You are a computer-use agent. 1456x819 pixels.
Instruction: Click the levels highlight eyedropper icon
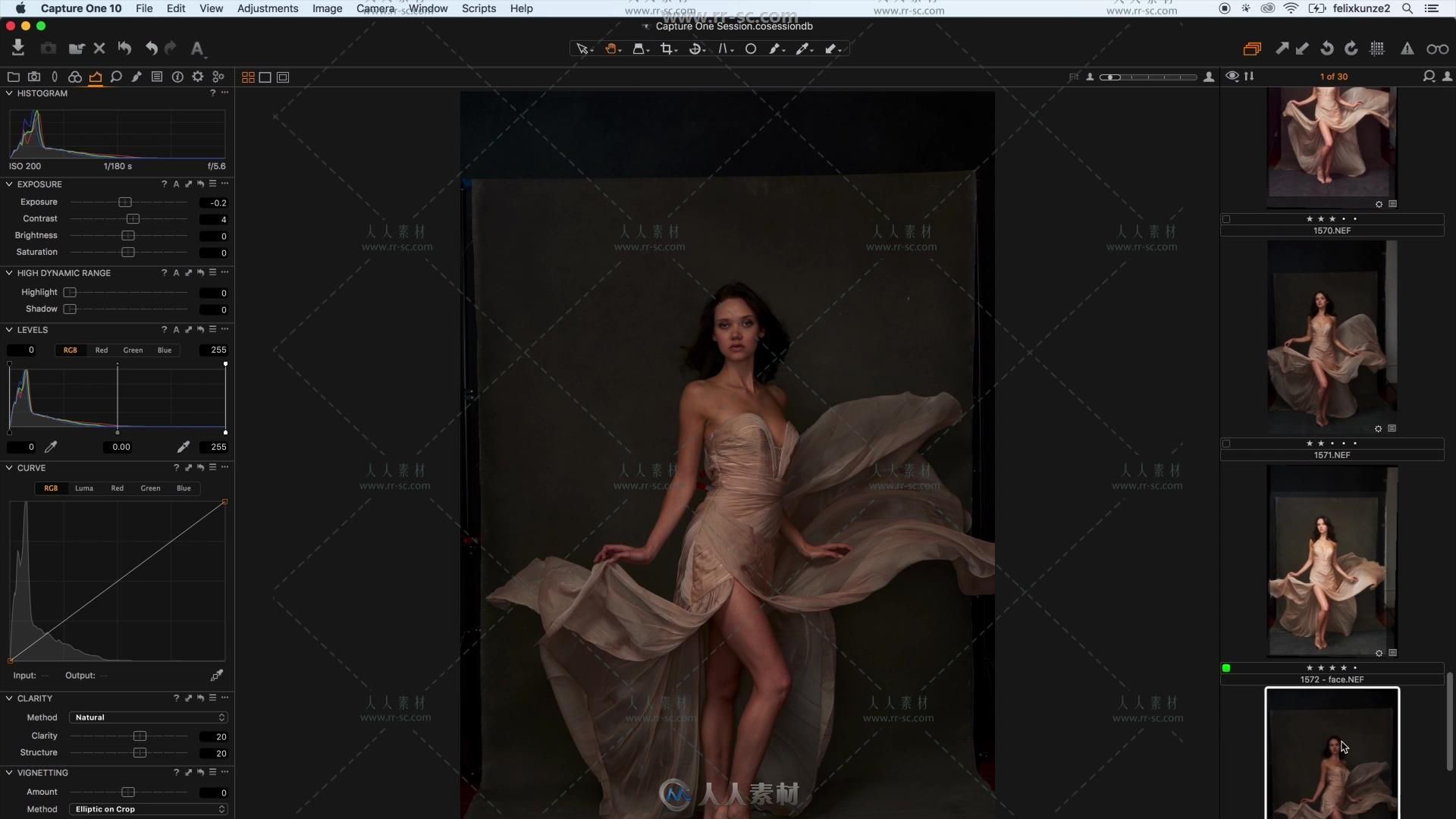click(183, 447)
